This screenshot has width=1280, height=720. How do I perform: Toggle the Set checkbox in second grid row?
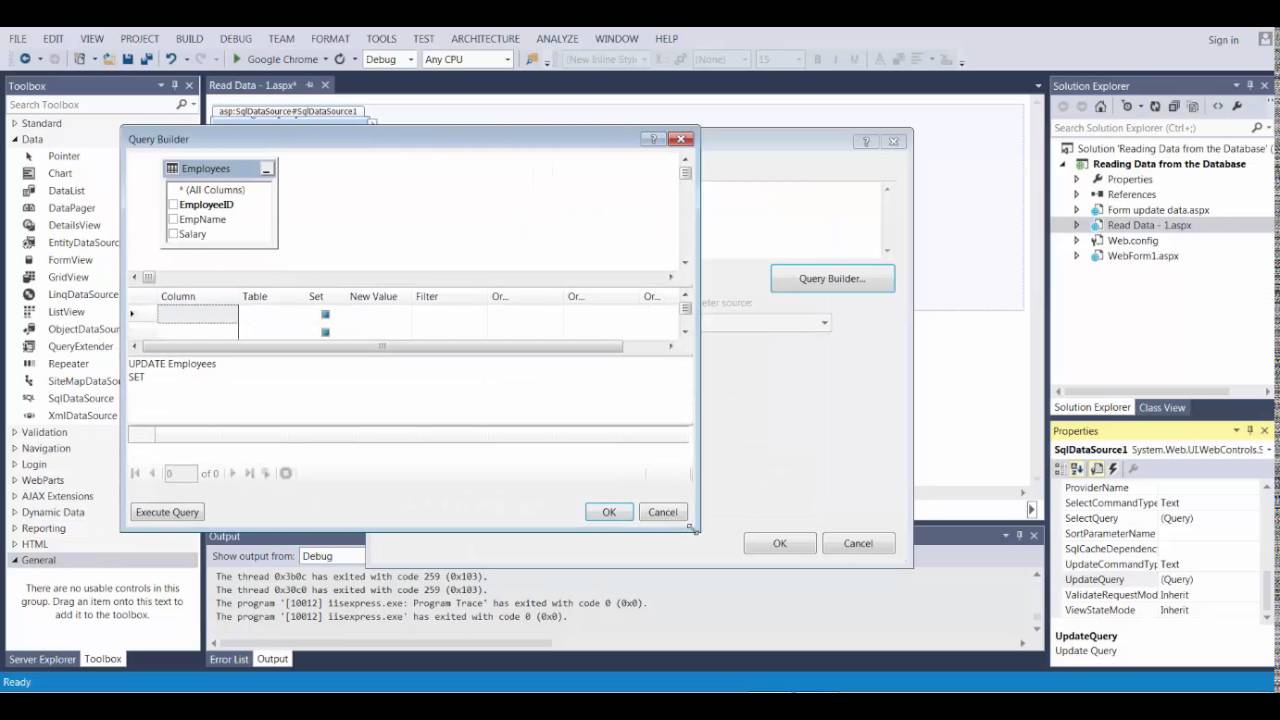click(325, 332)
